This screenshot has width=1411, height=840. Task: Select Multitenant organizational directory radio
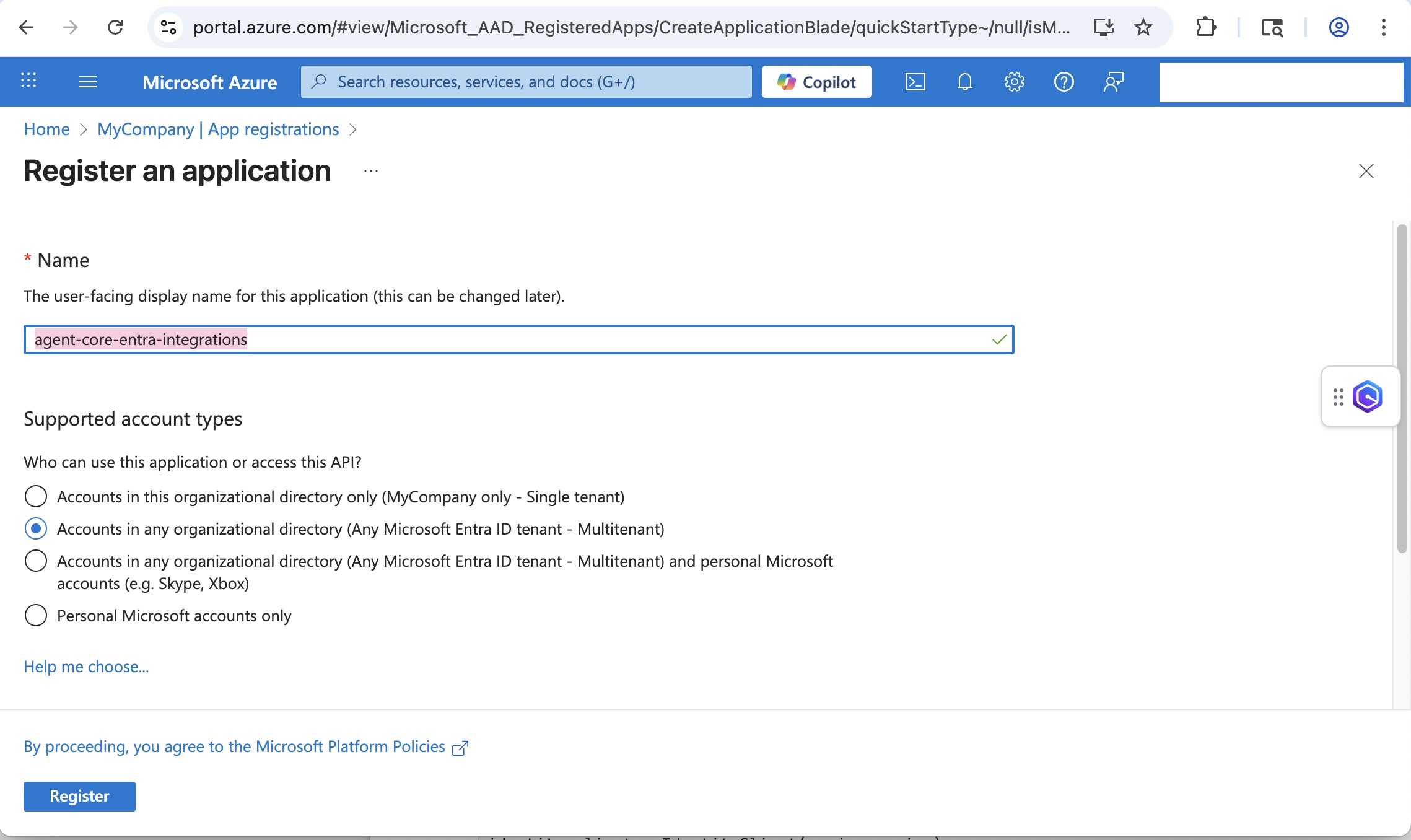(x=36, y=528)
